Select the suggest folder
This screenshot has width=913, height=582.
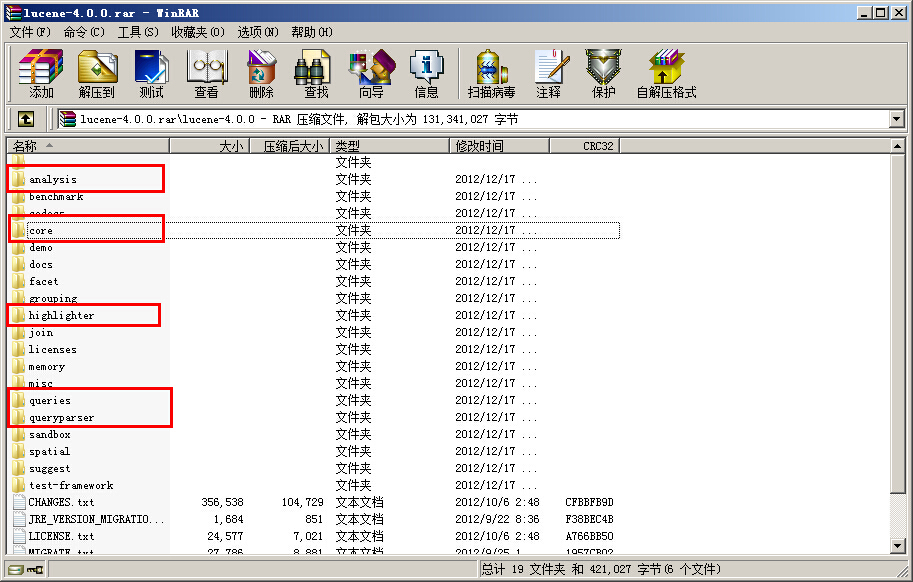point(49,468)
